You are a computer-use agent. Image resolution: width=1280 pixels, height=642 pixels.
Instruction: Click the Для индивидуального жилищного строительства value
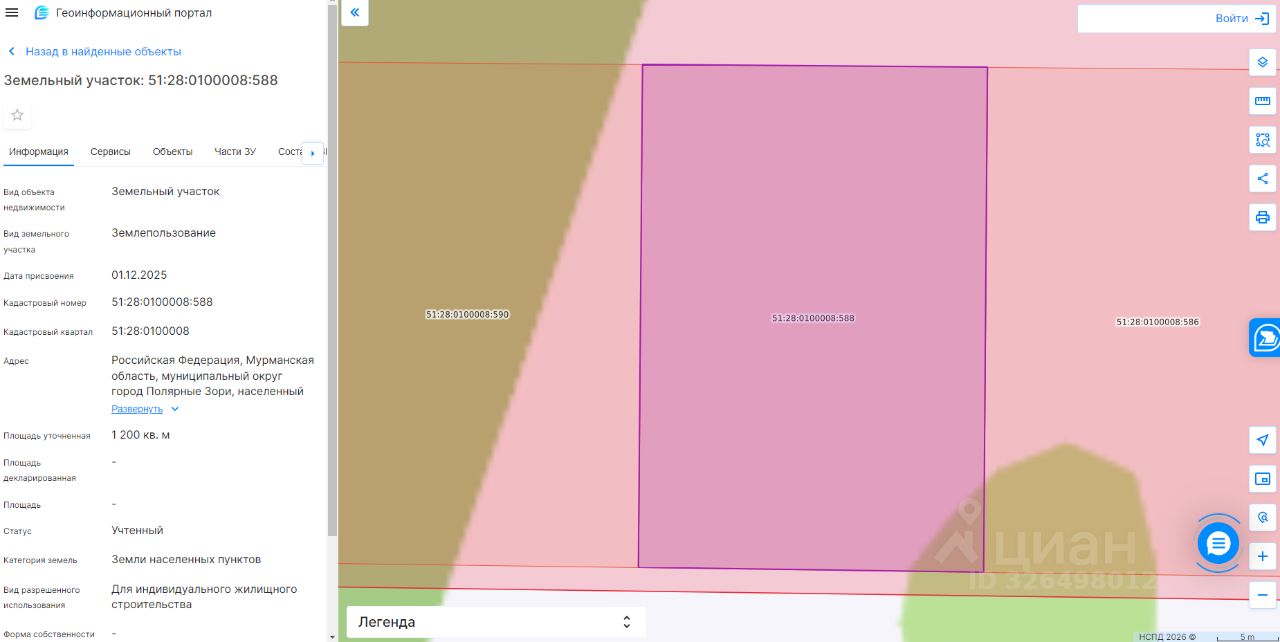coord(204,597)
